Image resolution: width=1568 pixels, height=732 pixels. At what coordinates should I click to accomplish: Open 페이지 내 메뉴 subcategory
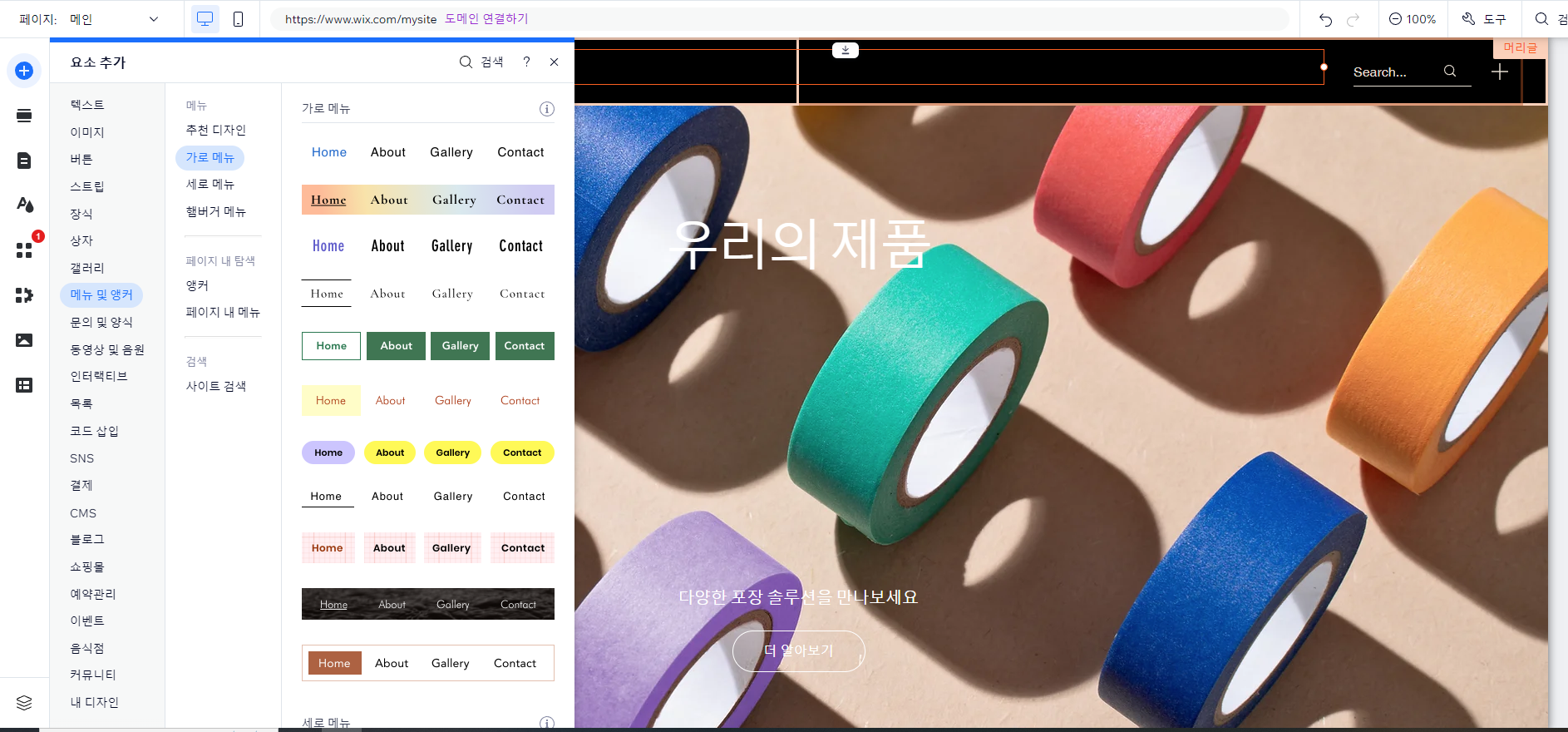(223, 312)
